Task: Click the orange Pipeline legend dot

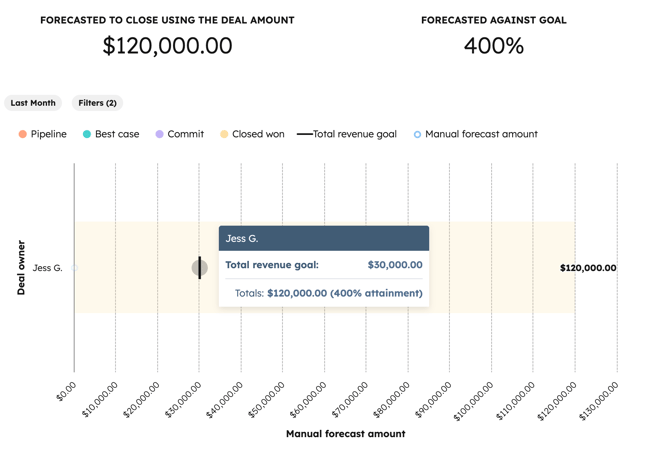Action: coord(22,134)
